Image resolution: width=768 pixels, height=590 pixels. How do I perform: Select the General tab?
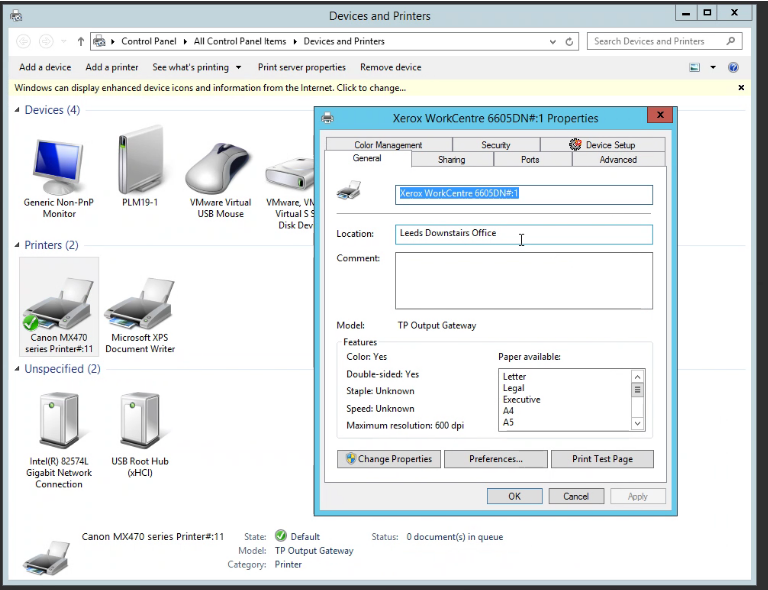(367, 158)
